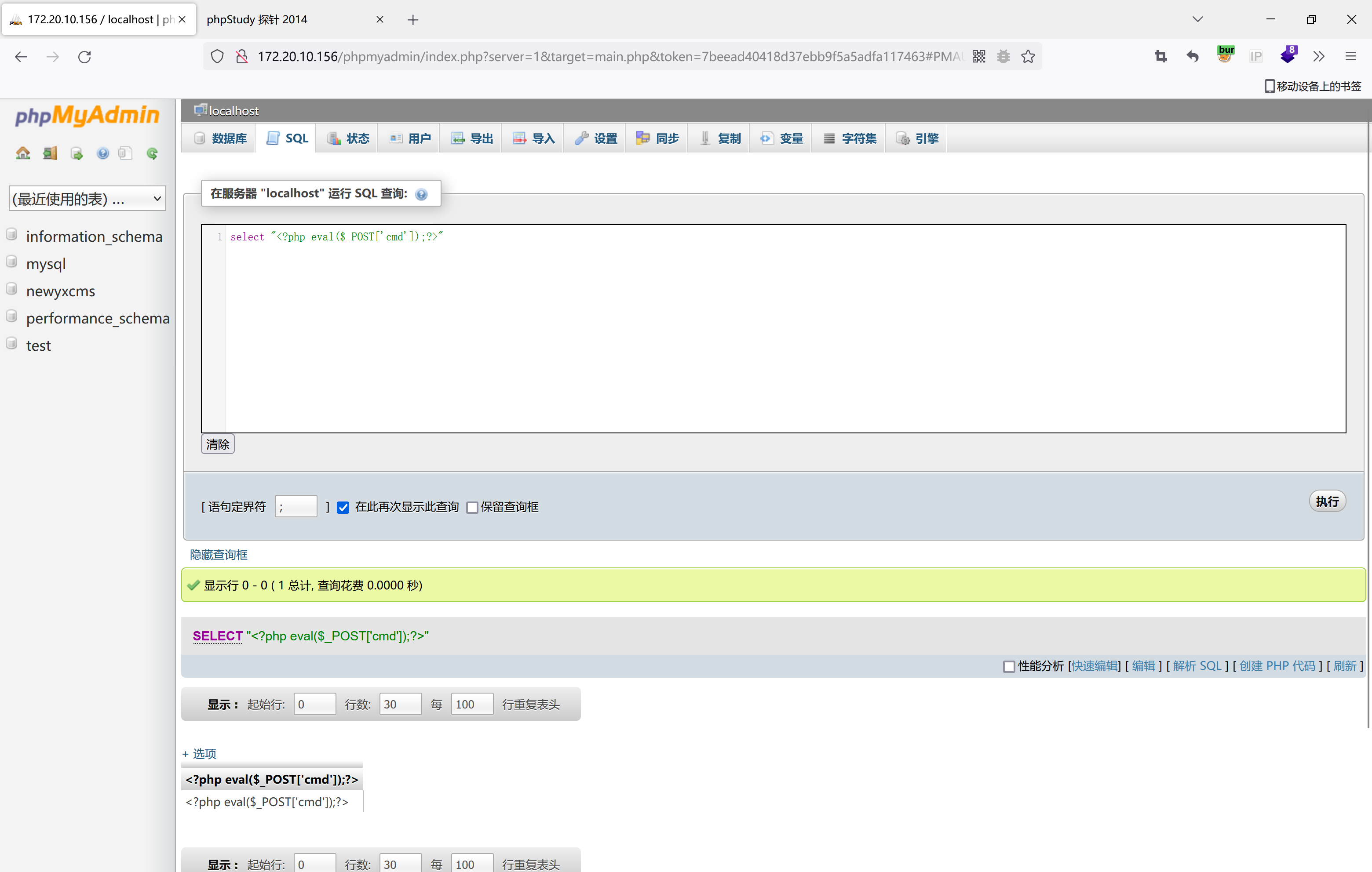1372x872 pixels.
Task: Uncheck 在此再次显示此查询 checkbox
Action: [343, 507]
